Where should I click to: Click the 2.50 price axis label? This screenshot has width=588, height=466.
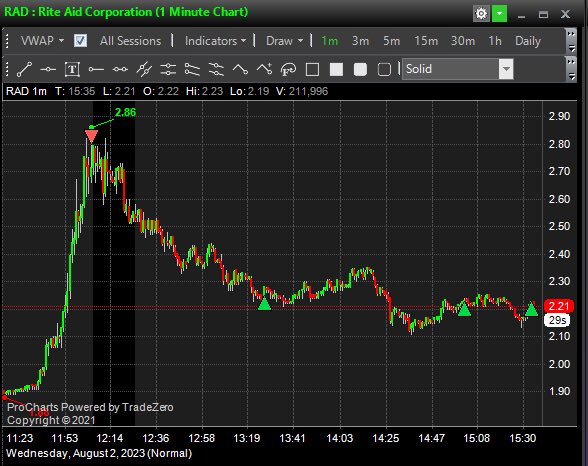[x=559, y=226]
